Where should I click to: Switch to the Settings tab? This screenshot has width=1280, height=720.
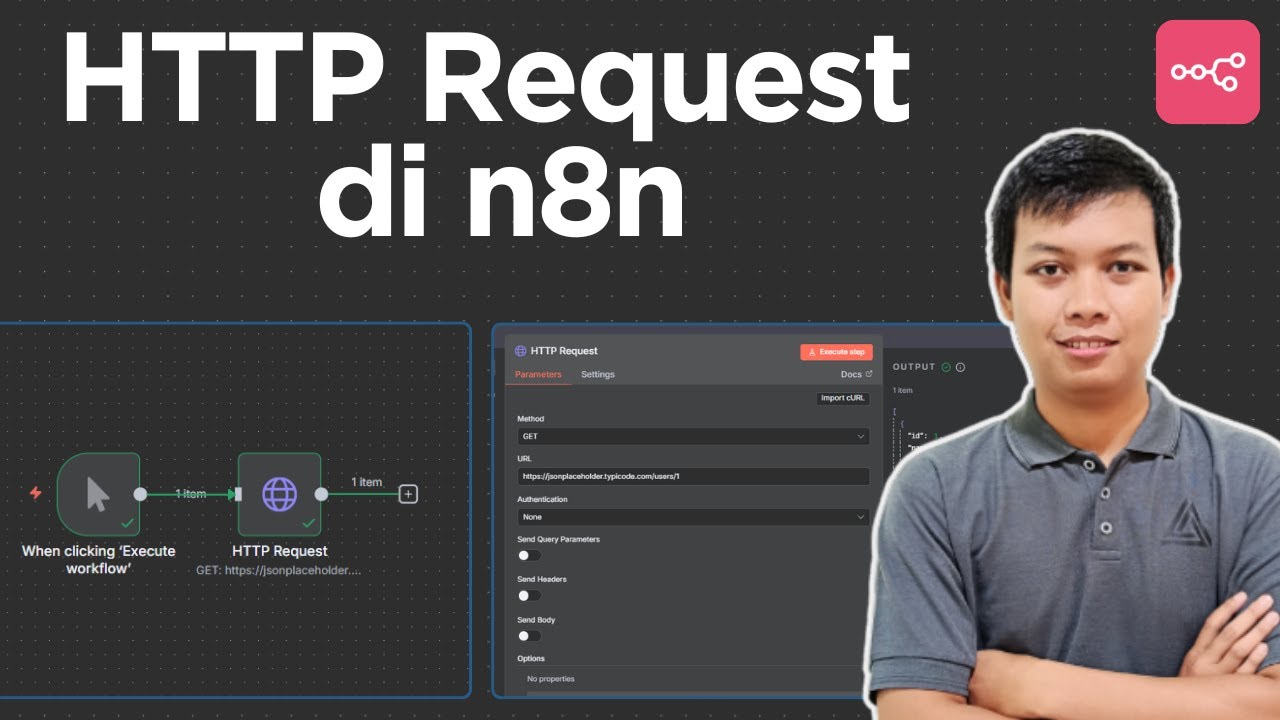[x=598, y=374]
